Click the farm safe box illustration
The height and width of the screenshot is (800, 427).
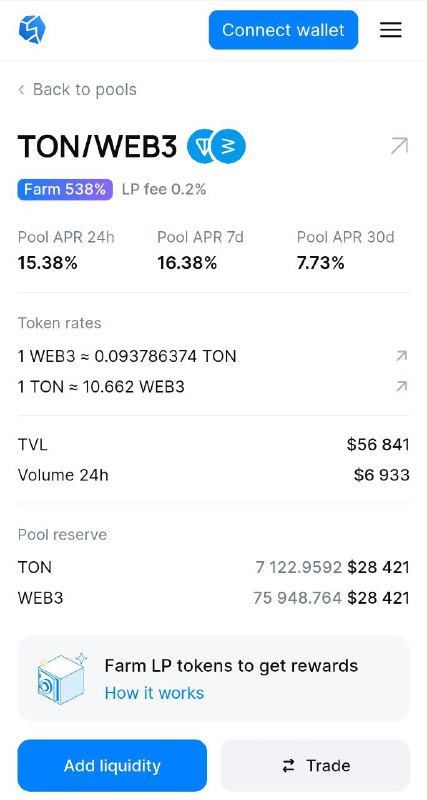tap(62, 678)
